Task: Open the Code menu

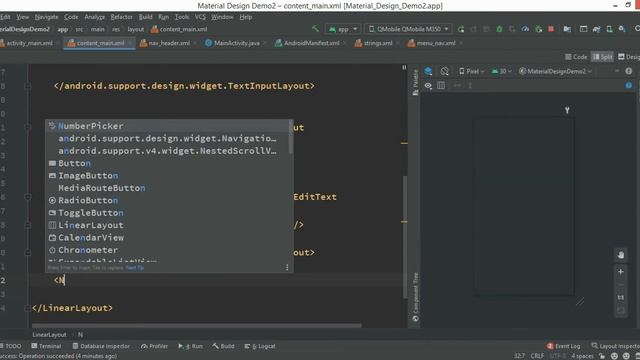Action: tap(71, 17)
